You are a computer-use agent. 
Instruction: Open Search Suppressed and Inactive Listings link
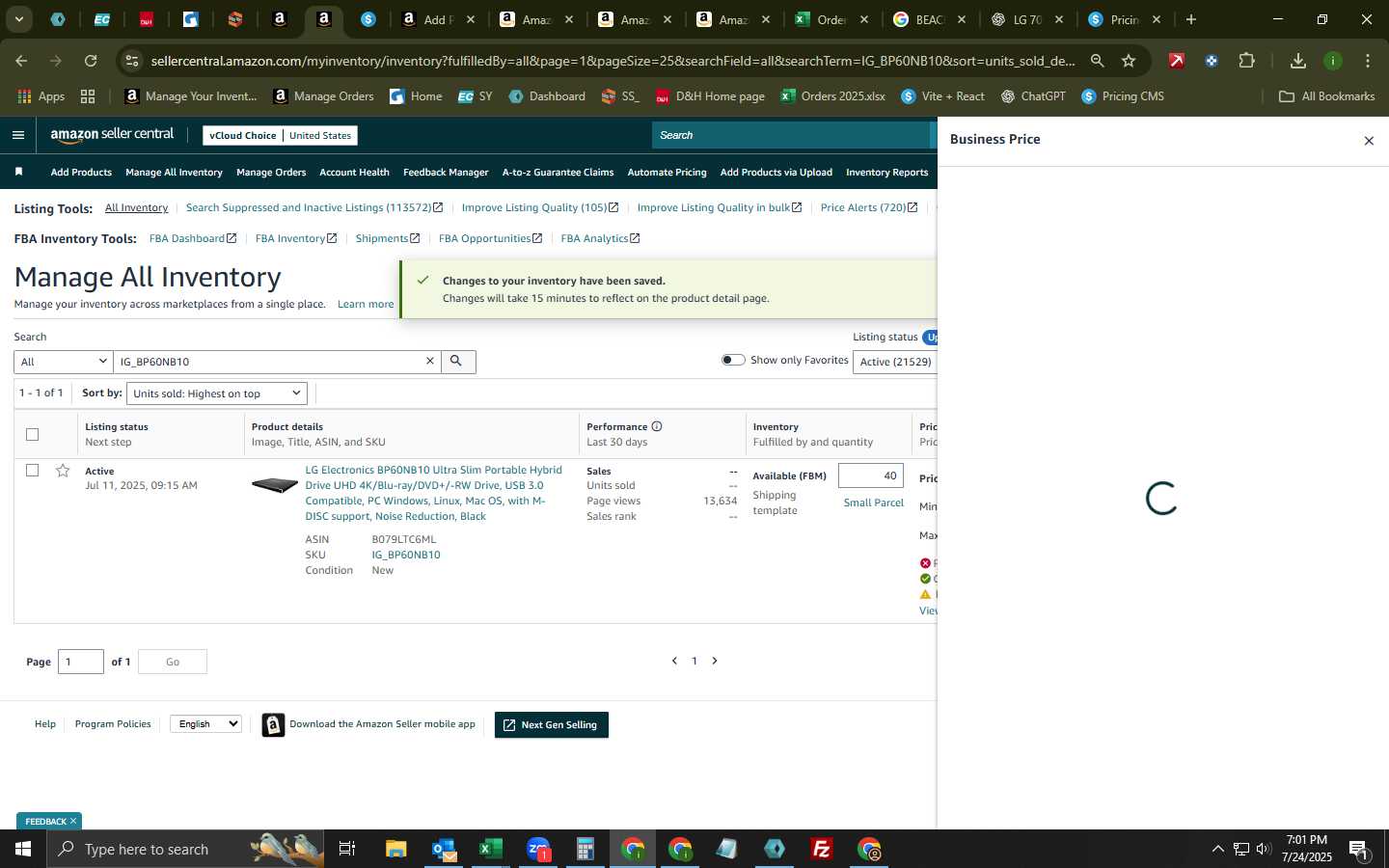313,207
